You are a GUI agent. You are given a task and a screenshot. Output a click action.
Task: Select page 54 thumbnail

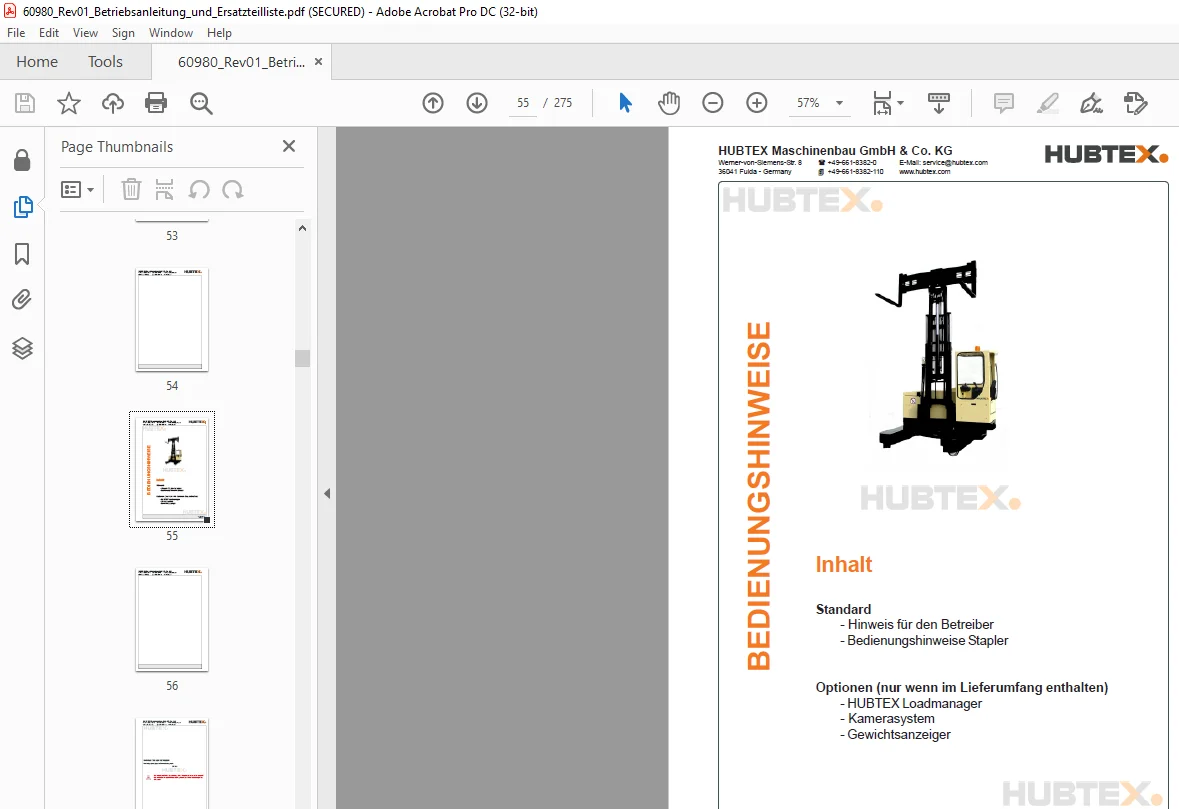[x=171, y=320]
